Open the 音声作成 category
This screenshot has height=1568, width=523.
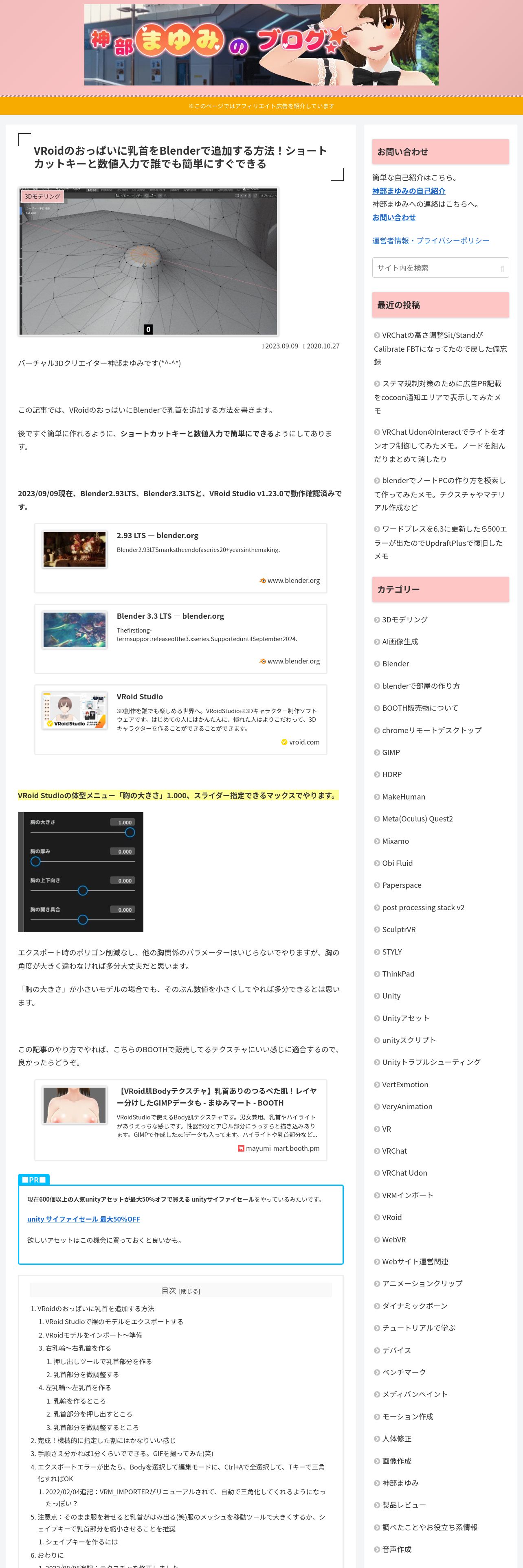coord(396,1549)
